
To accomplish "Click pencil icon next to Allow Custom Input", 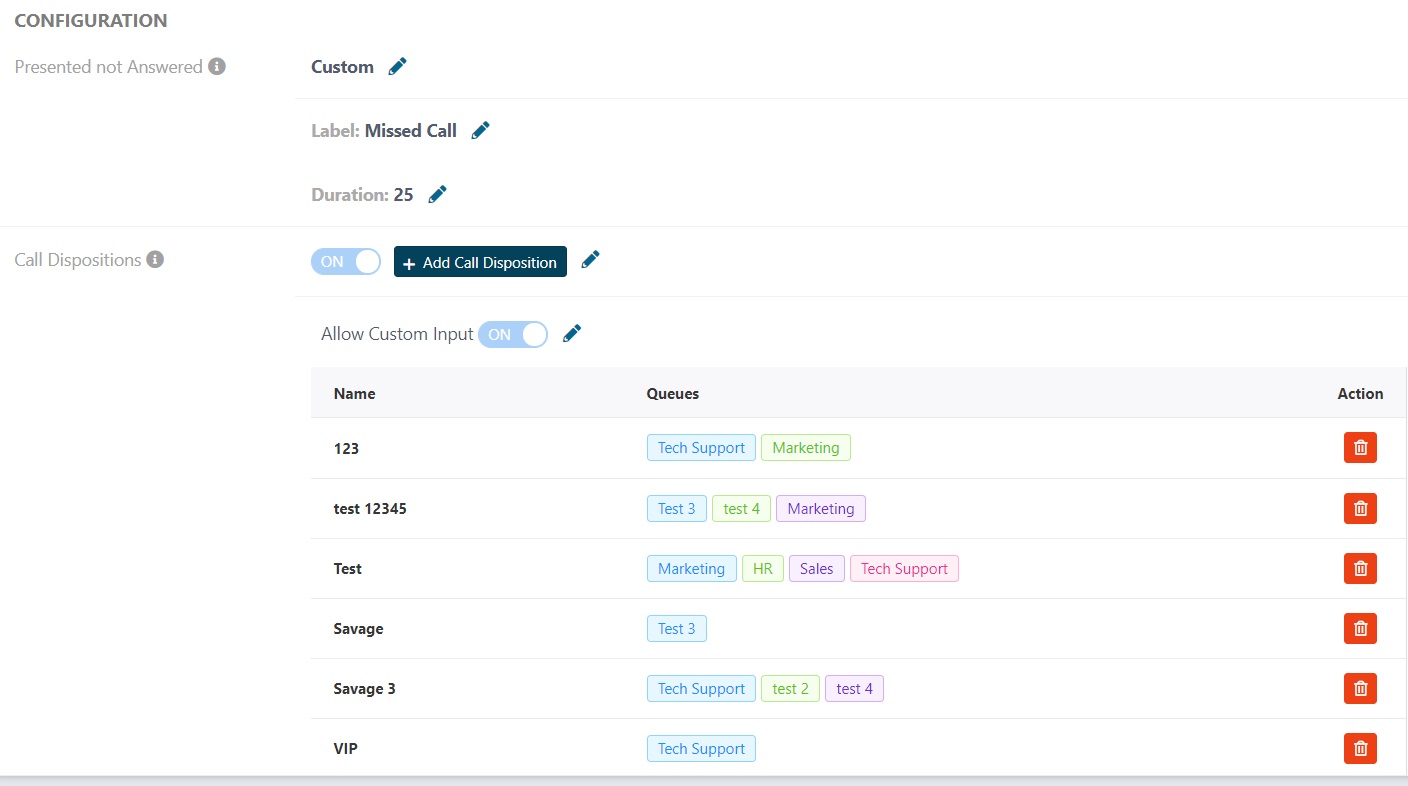I will tap(572, 334).
